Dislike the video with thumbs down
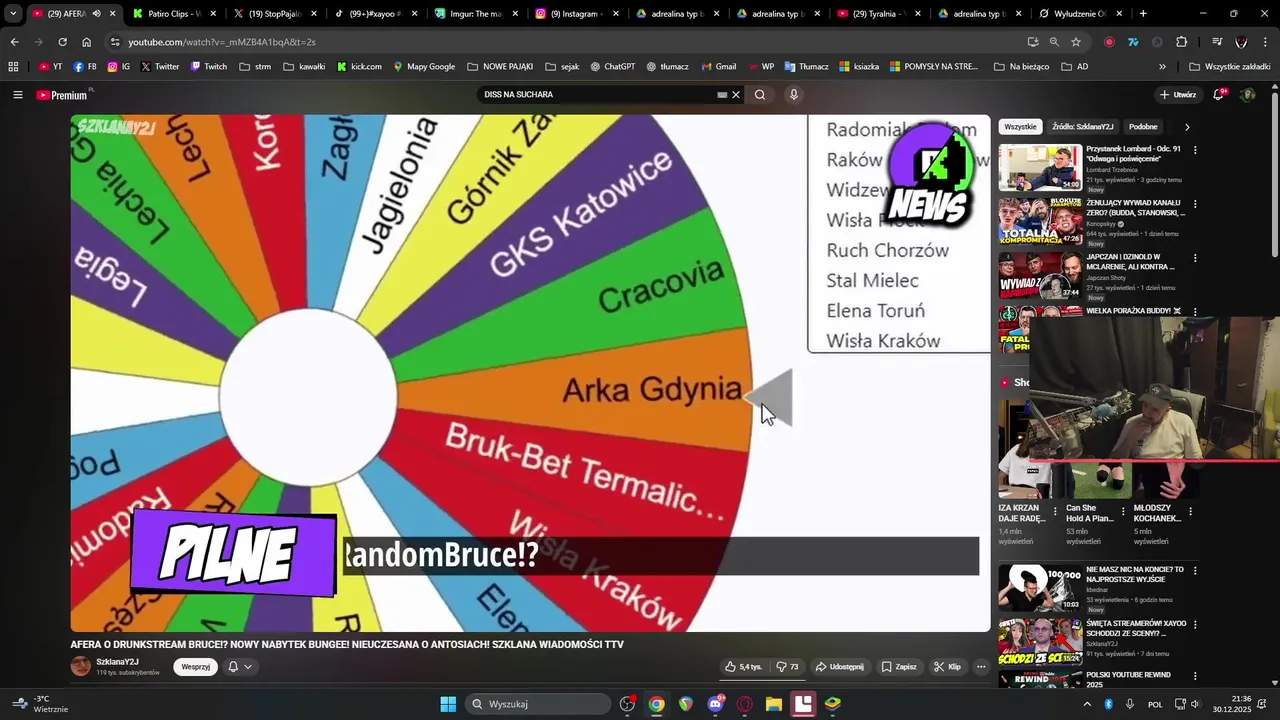Image resolution: width=1280 pixels, height=720 pixels. (x=788, y=667)
